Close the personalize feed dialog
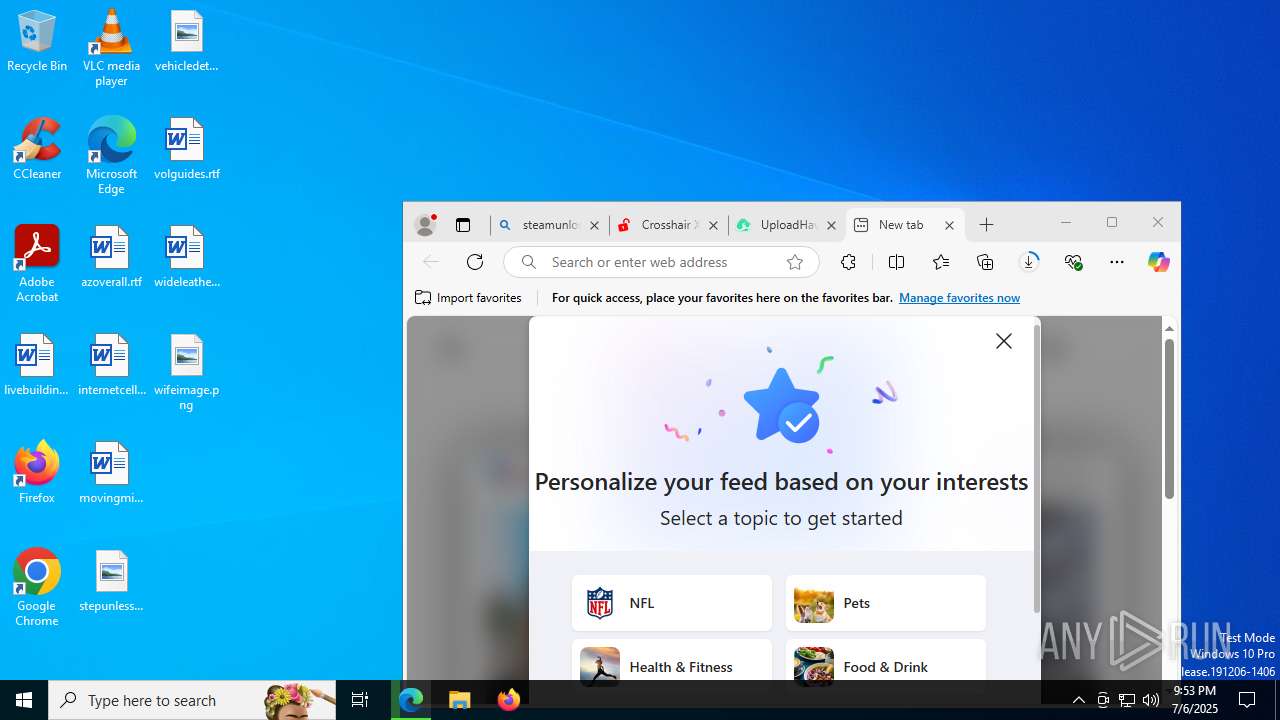 (1004, 342)
